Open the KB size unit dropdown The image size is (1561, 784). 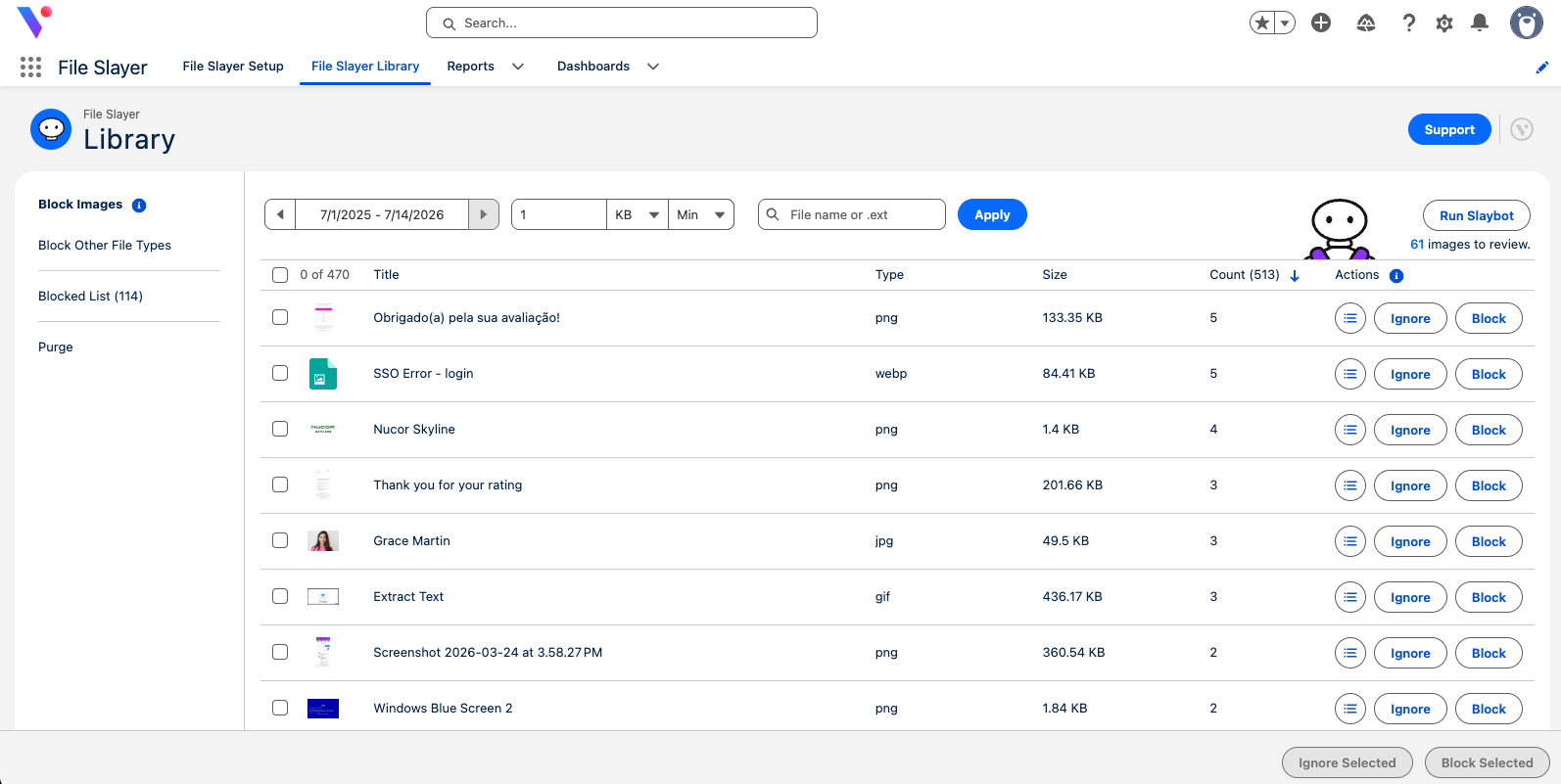(638, 214)
